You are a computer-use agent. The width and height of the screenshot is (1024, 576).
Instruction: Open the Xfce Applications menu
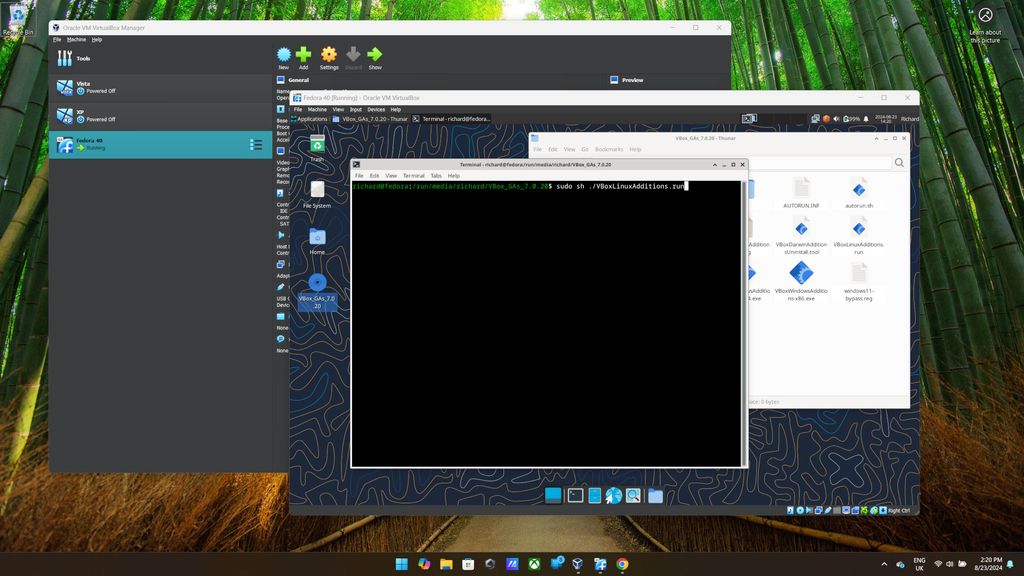point(309,119)
